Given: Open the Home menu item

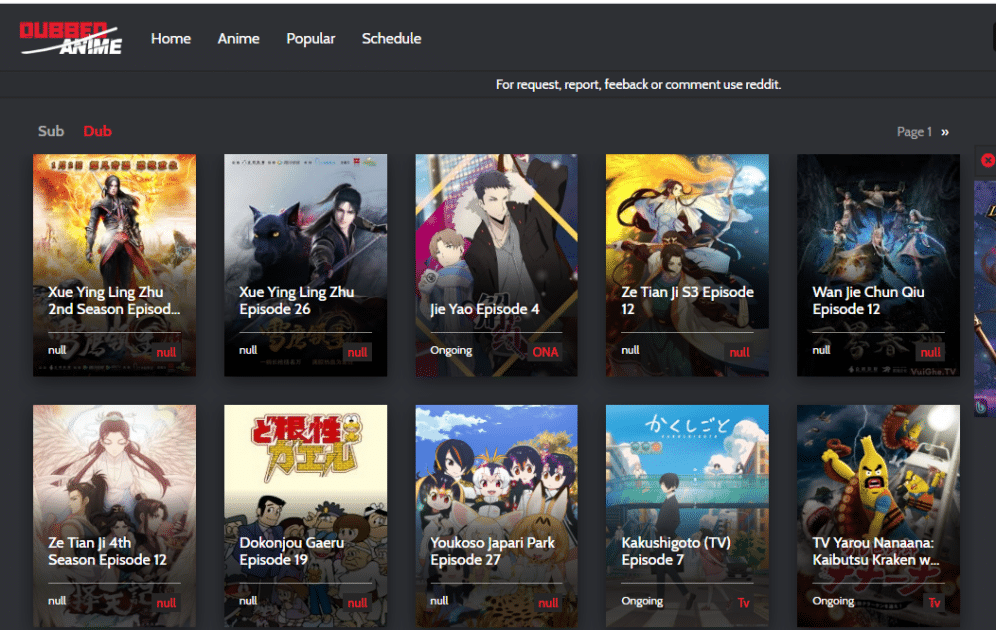Looking at the screenshot, I should click(x=171, y=39).
